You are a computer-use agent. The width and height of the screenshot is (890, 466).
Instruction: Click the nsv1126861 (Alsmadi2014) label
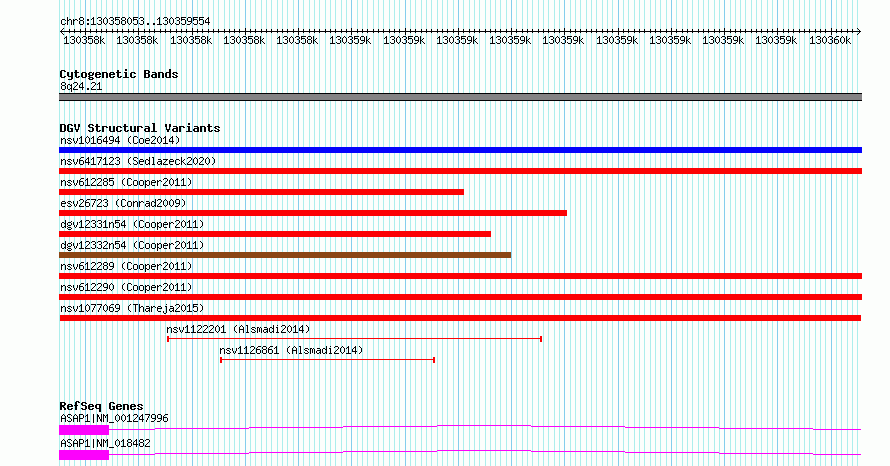pos(291,350)
